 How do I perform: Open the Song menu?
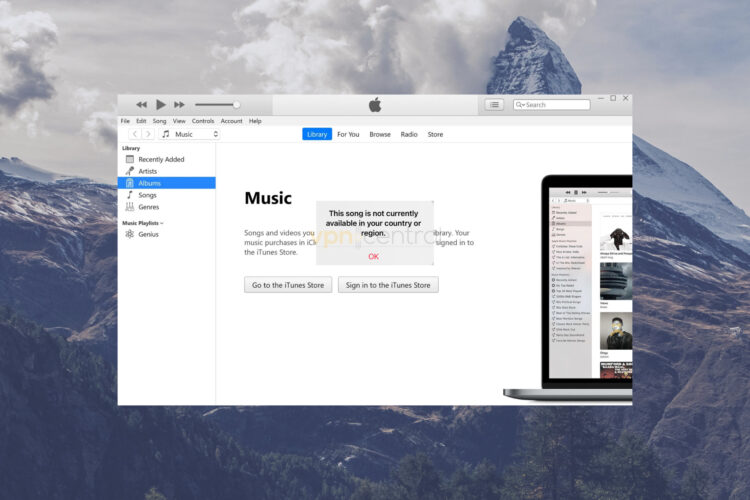point(159,121)
